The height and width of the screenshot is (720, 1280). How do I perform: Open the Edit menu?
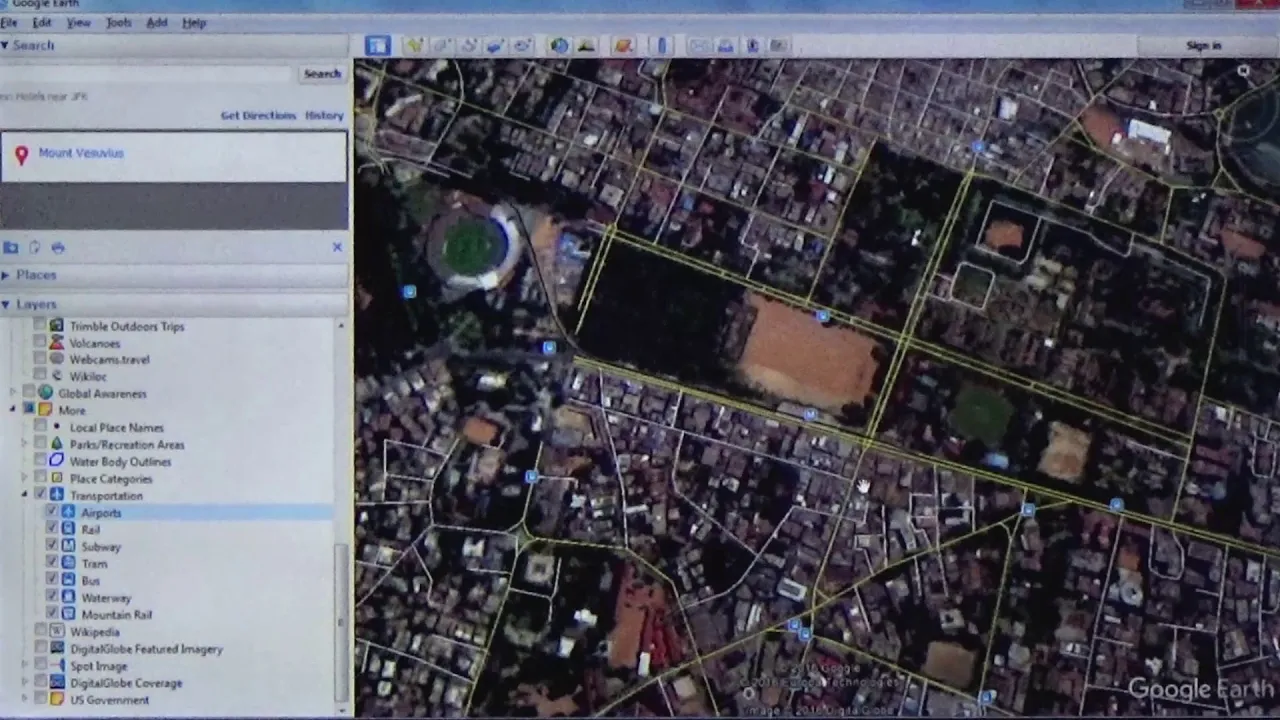click(42, 22)
